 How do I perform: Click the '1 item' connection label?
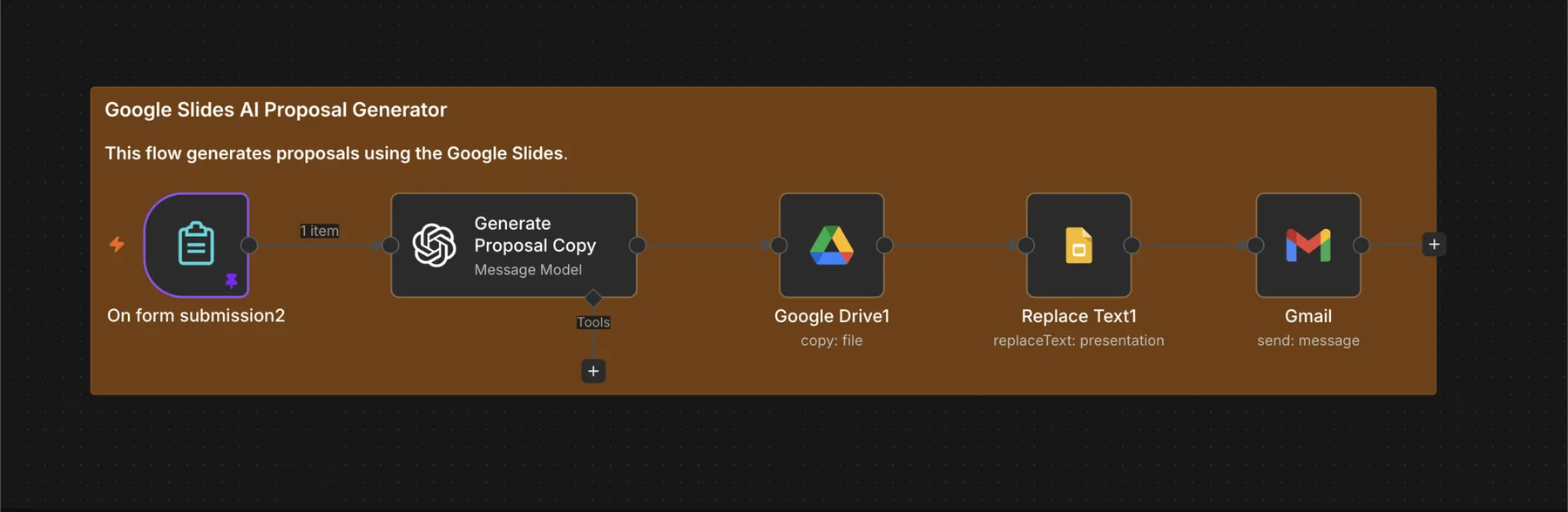point(320,231)
